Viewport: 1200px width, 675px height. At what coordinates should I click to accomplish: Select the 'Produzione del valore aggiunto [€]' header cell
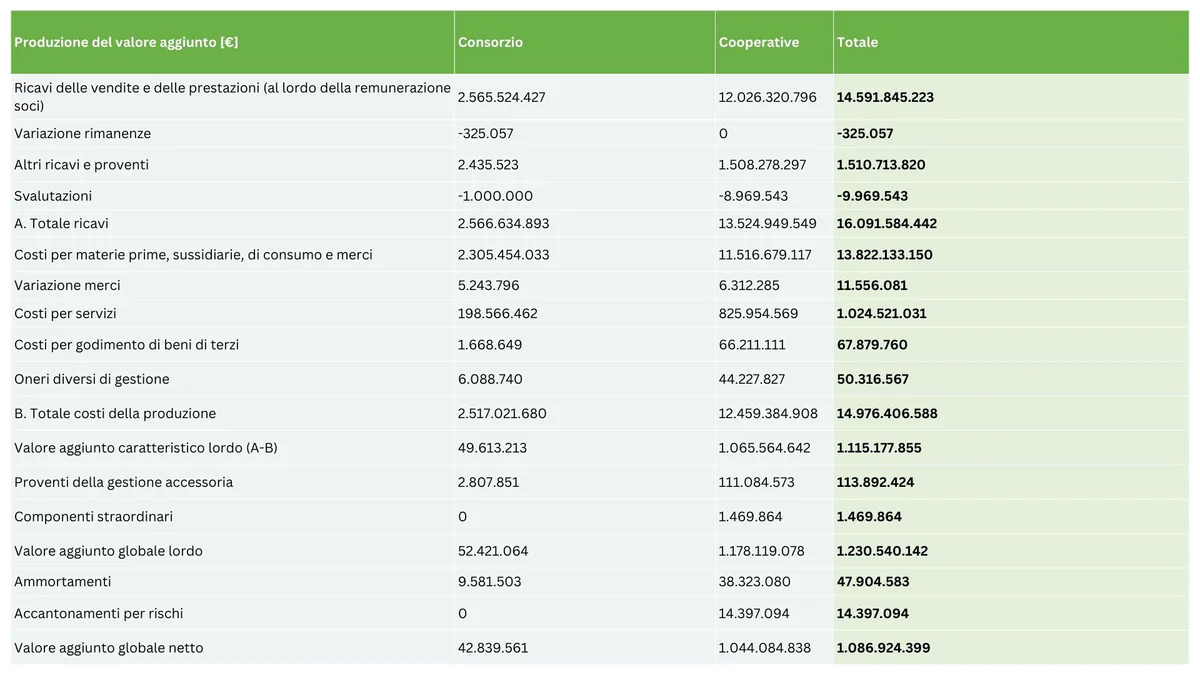pos(126,42)
